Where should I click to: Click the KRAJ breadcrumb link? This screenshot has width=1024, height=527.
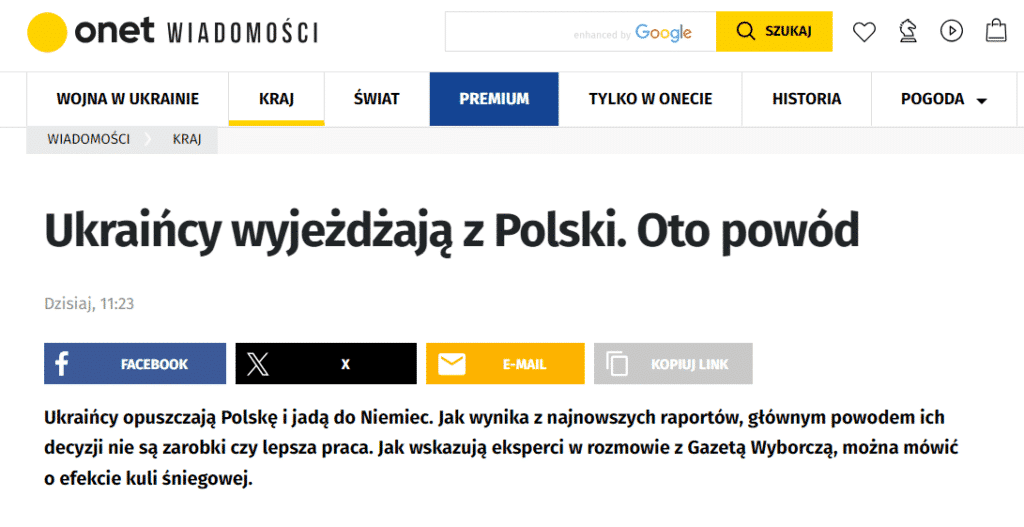187,139
